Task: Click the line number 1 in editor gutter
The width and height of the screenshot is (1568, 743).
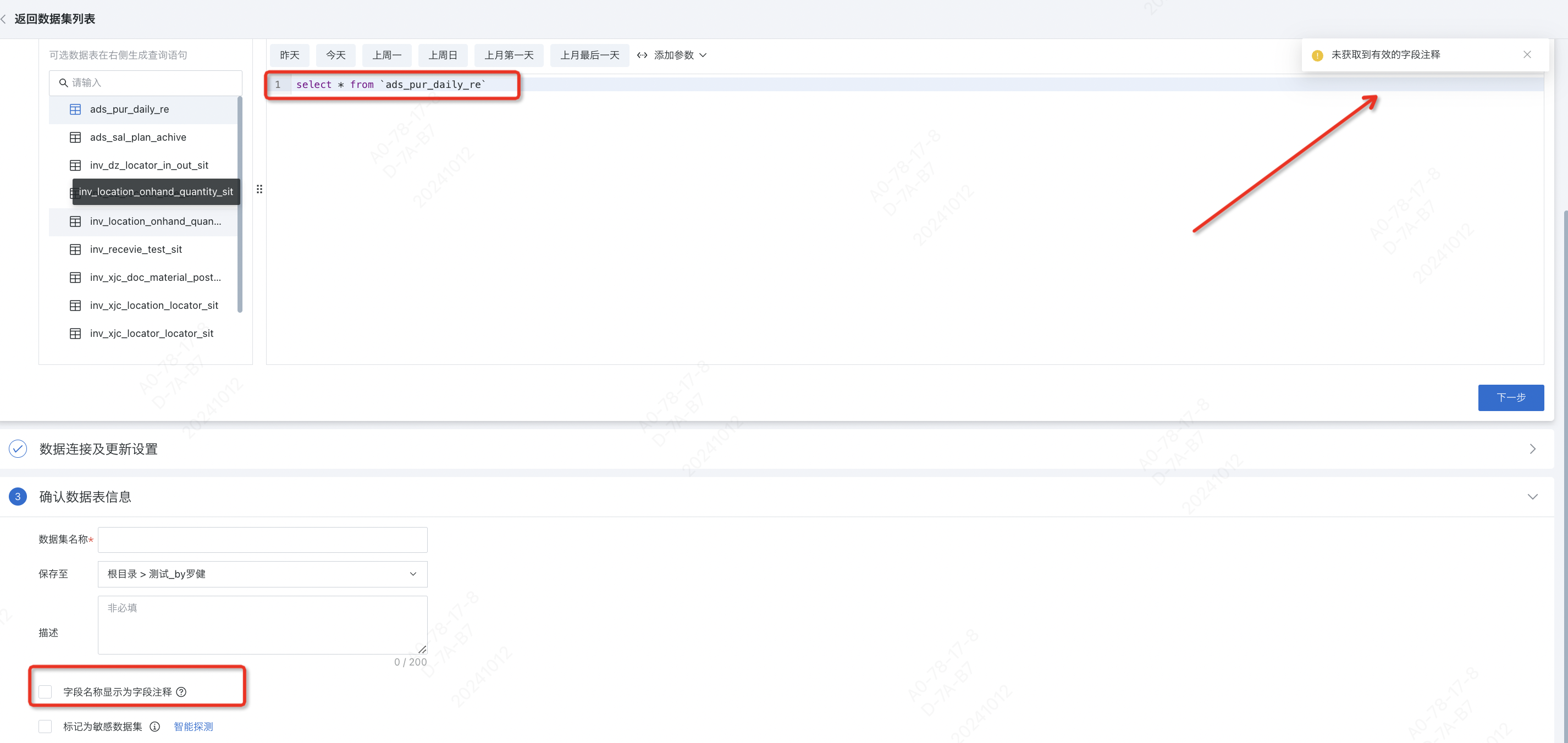Action: point(278,85)
